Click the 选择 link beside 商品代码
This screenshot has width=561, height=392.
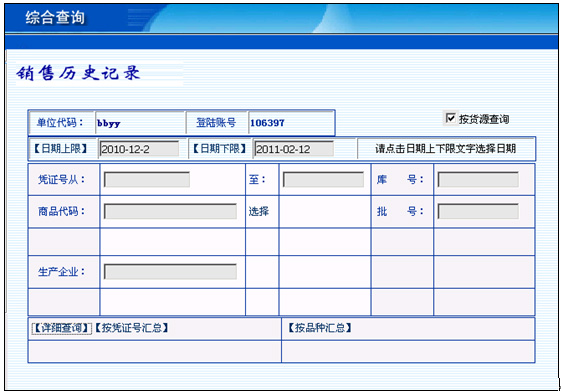pos(259,211)
